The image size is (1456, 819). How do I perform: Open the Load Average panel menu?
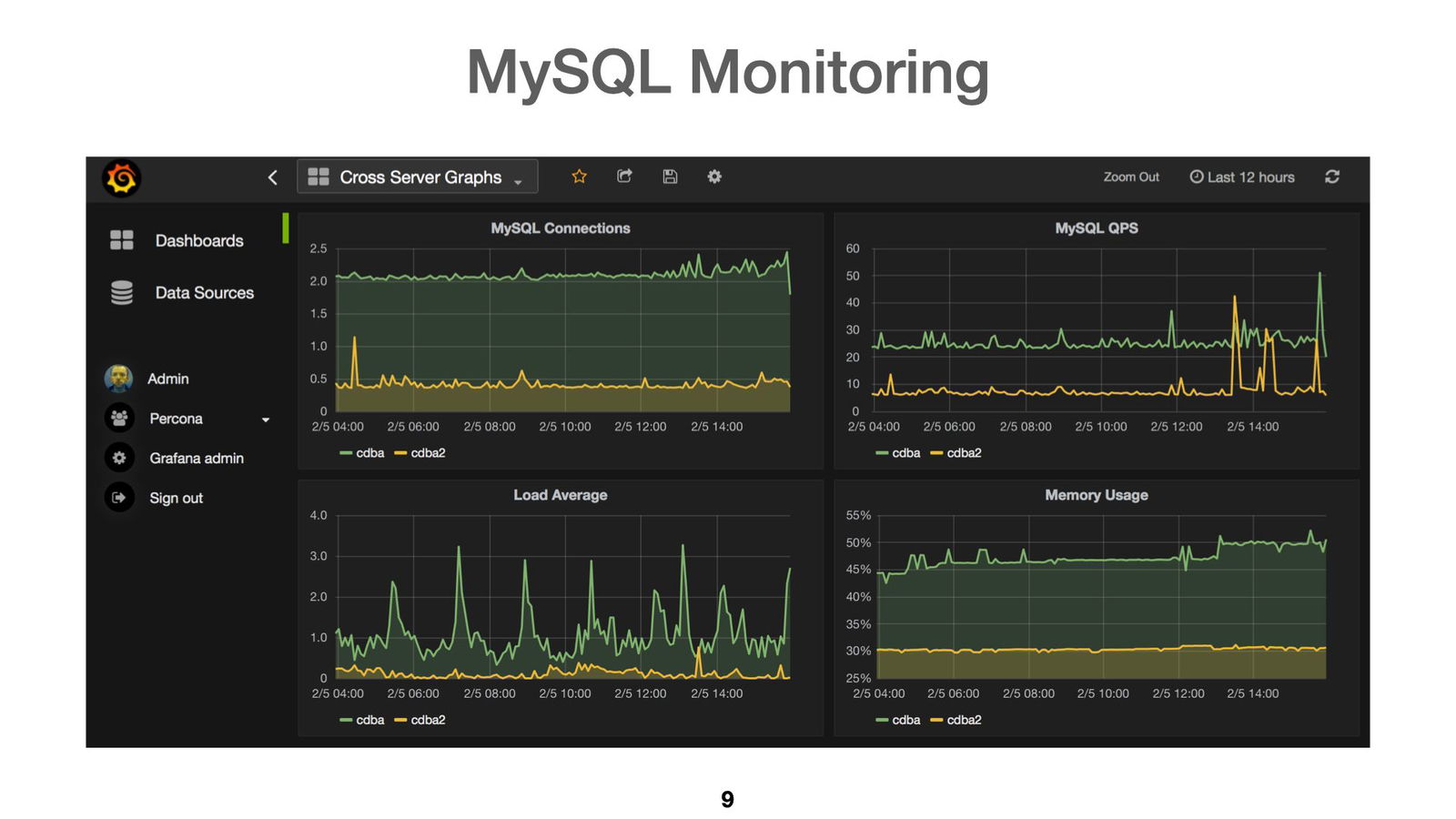tap(559, 495)
